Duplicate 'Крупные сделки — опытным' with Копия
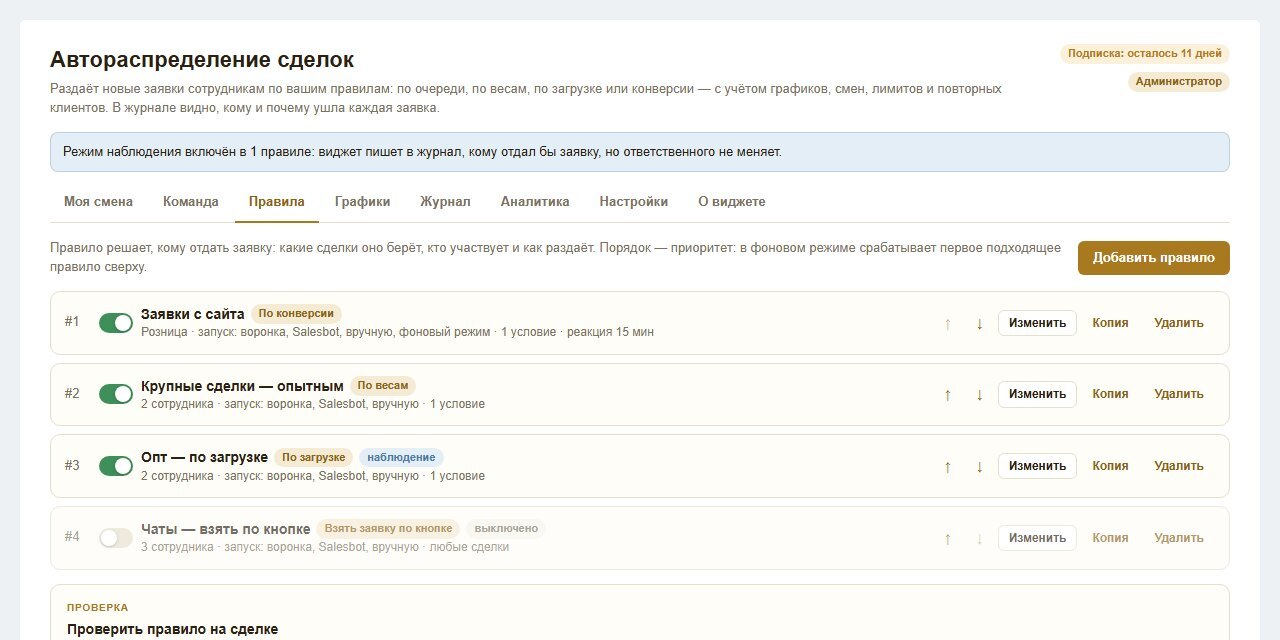This screenshot has width=1280, height=640. coord(1110,394)
